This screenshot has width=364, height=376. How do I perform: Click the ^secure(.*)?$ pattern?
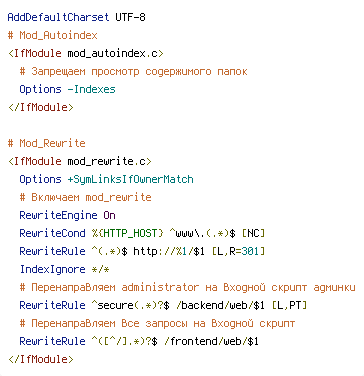pyautogui.click(x=130, y=305)
